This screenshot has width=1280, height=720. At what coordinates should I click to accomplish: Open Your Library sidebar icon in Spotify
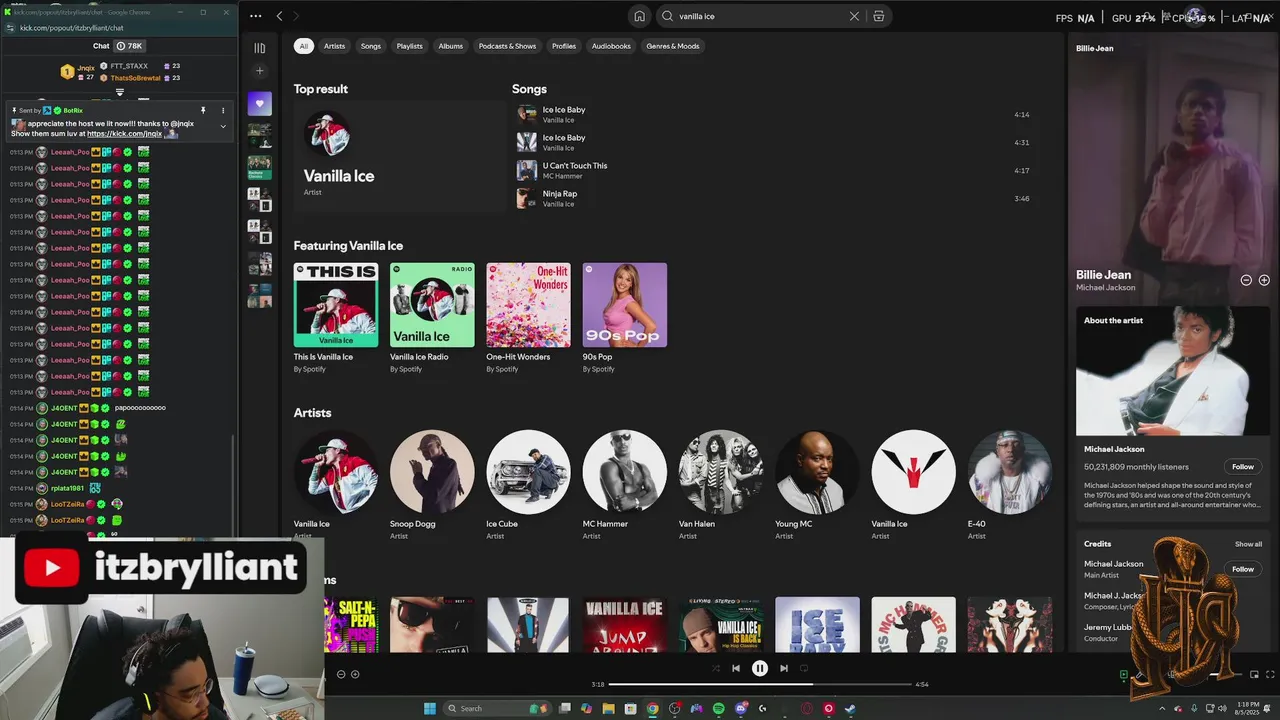260,48
